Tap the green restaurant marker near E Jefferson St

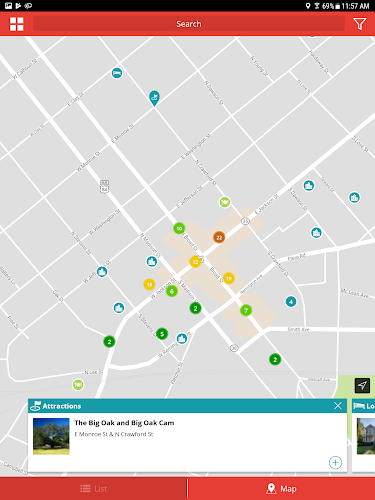[x=225, y=202]
